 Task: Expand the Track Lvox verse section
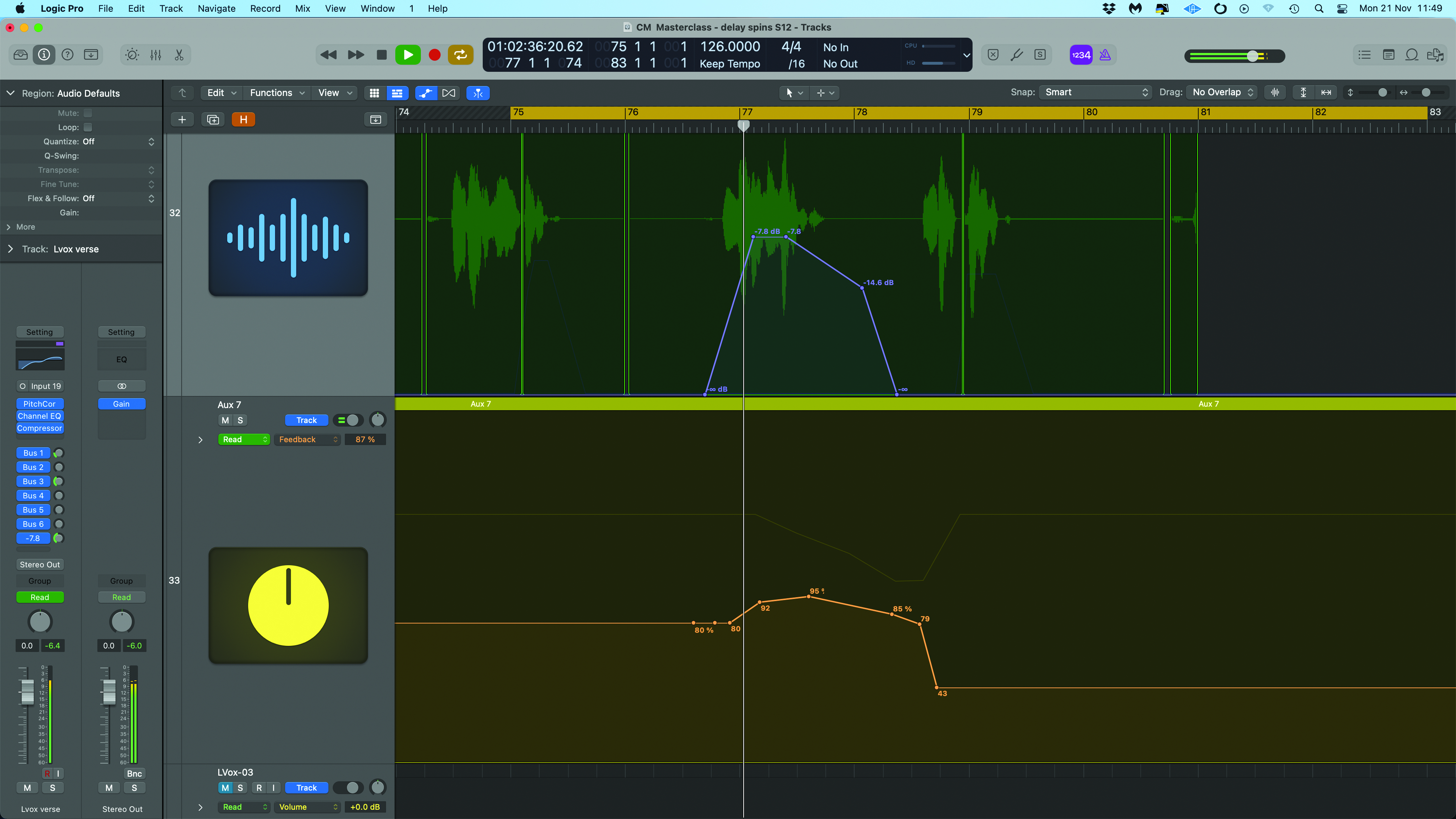(x=10, y=249)
